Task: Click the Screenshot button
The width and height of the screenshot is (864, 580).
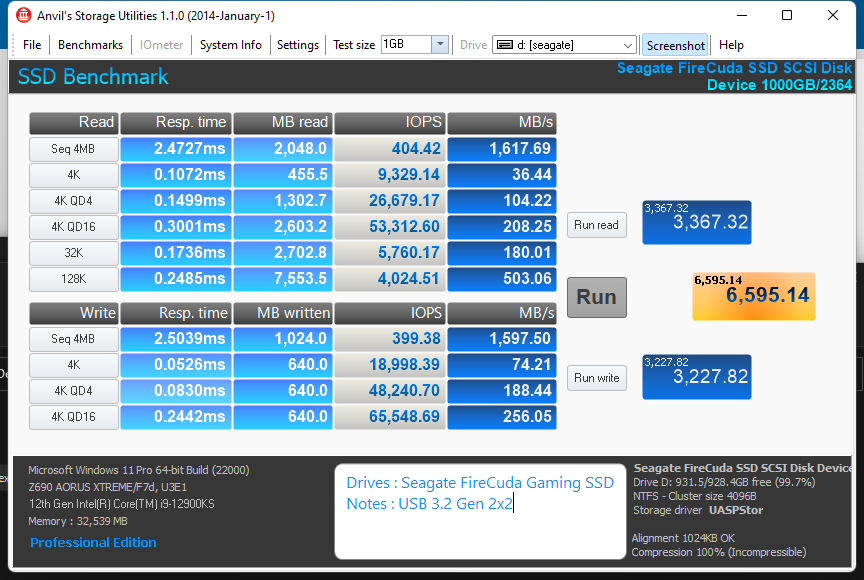Action: pyautogui.click(x=675, y=45)
